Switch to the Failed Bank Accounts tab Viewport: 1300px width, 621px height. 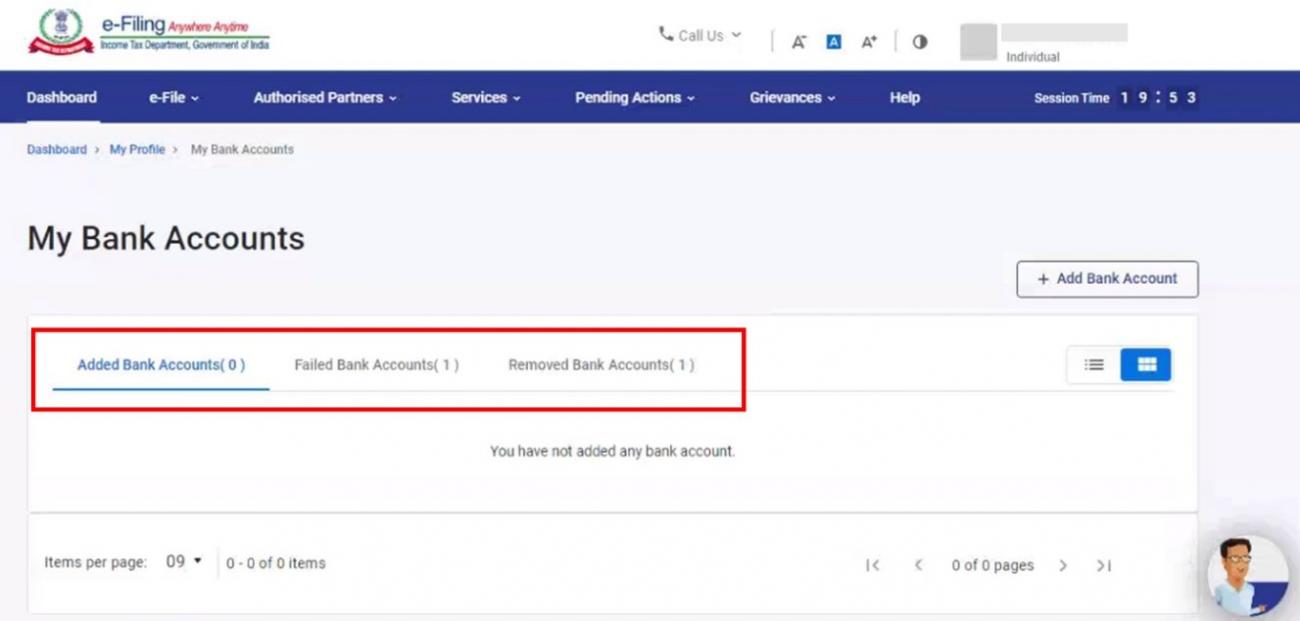[x=376, y=364]
